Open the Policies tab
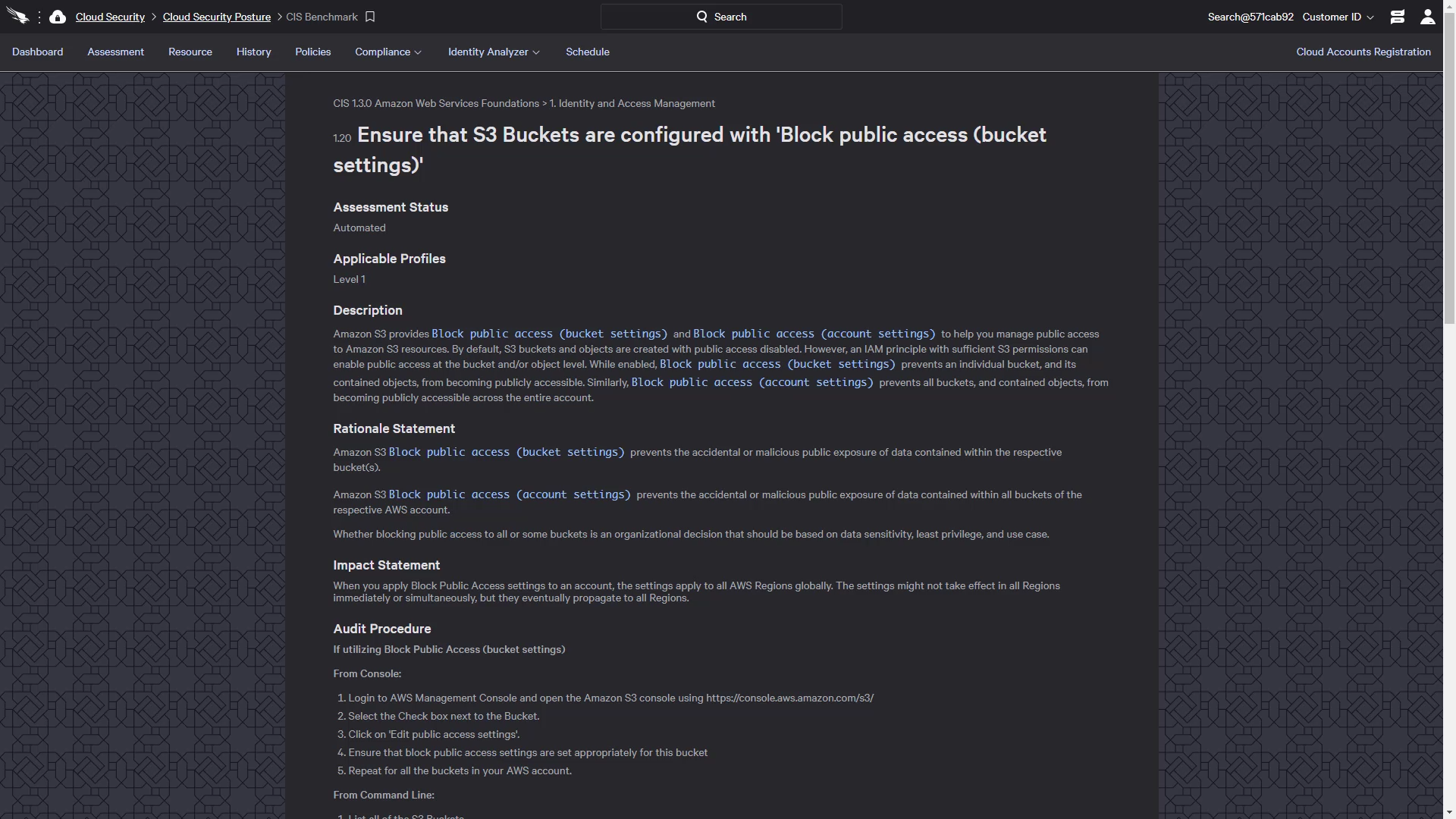The width and height of the screenshot is (1456, 819). pos(313,52)
